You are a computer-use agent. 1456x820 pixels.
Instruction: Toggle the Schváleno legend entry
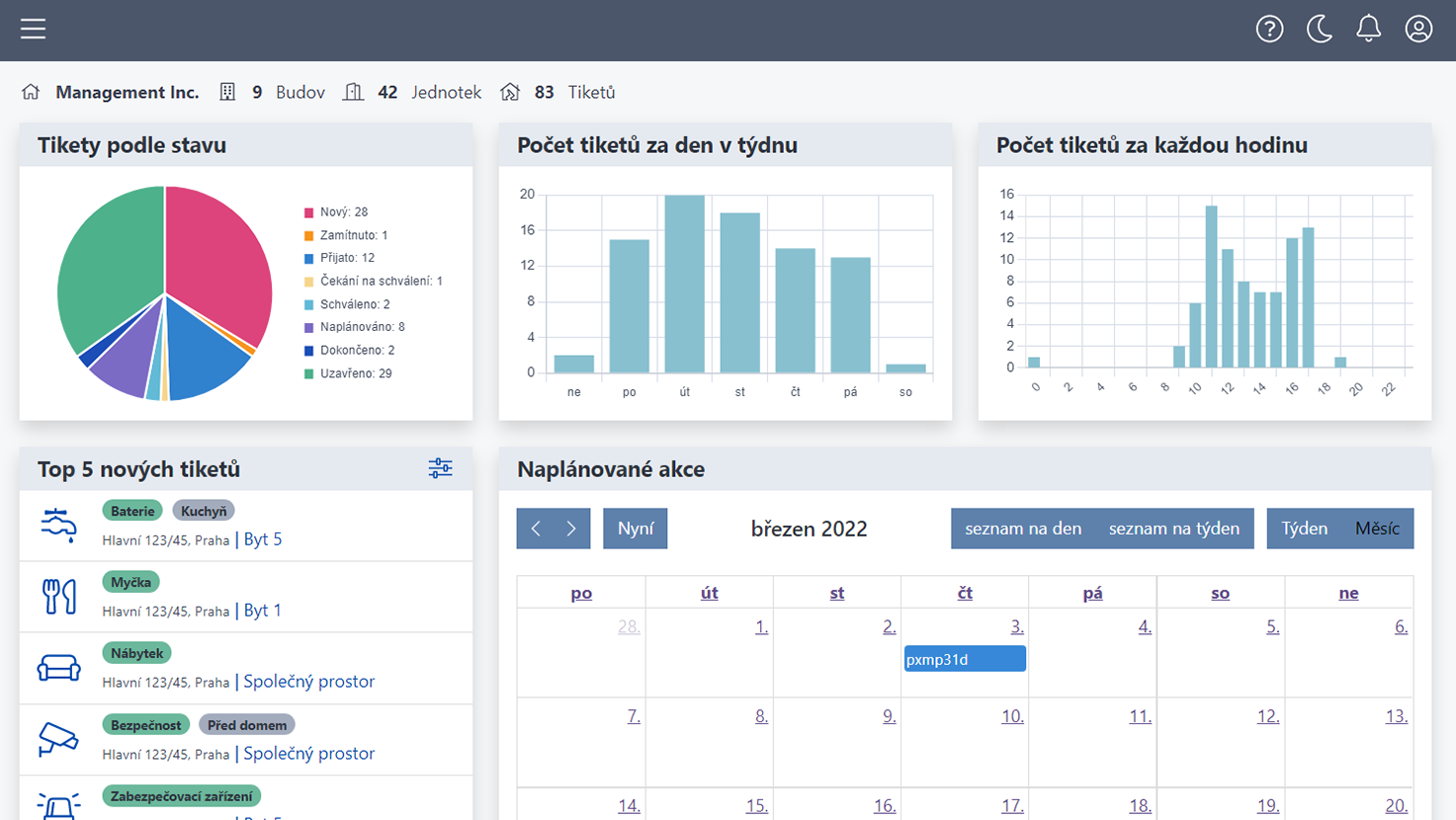coord(347,304)
